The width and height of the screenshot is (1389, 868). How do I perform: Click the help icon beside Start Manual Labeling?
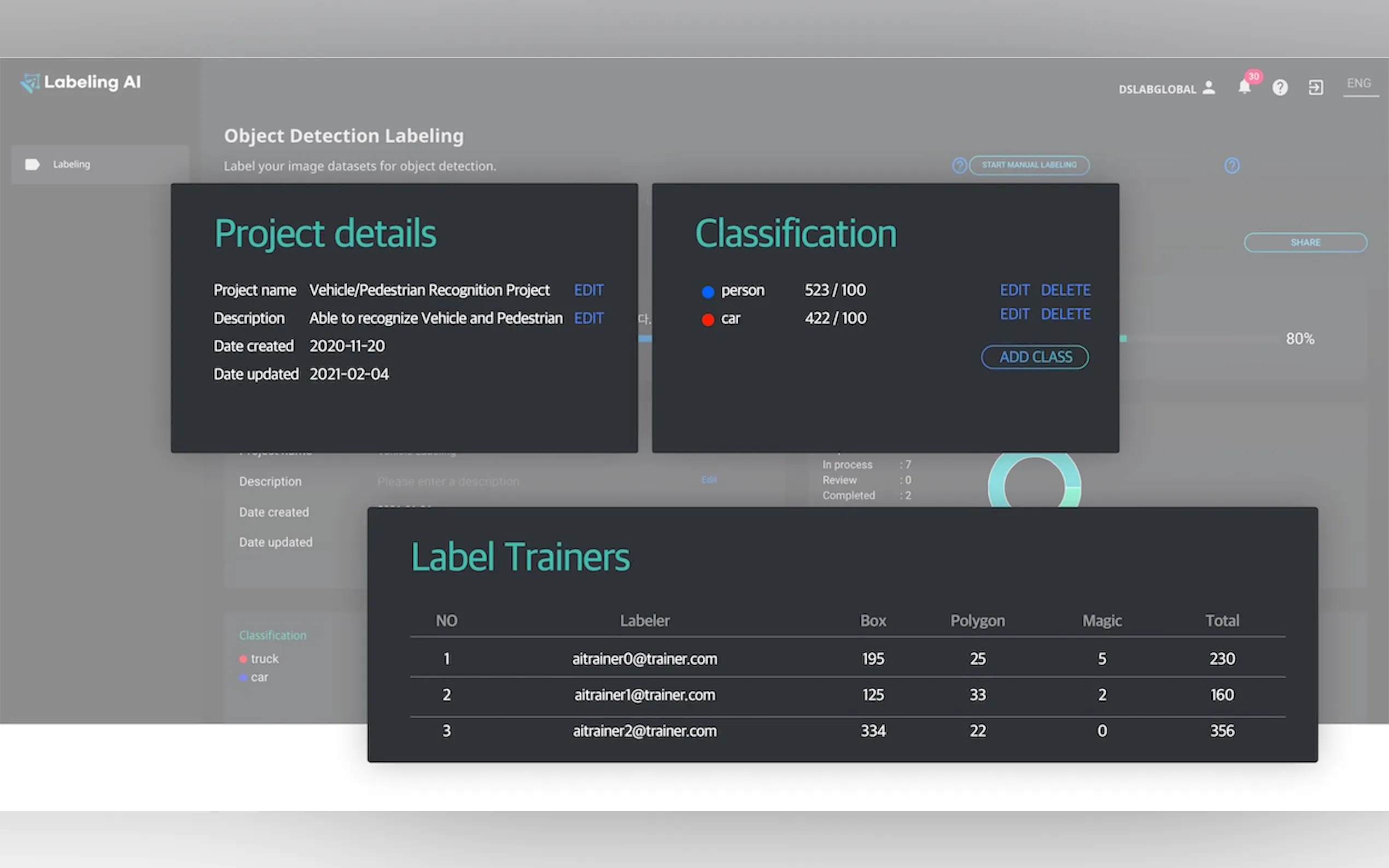click(x=959, y=165)
